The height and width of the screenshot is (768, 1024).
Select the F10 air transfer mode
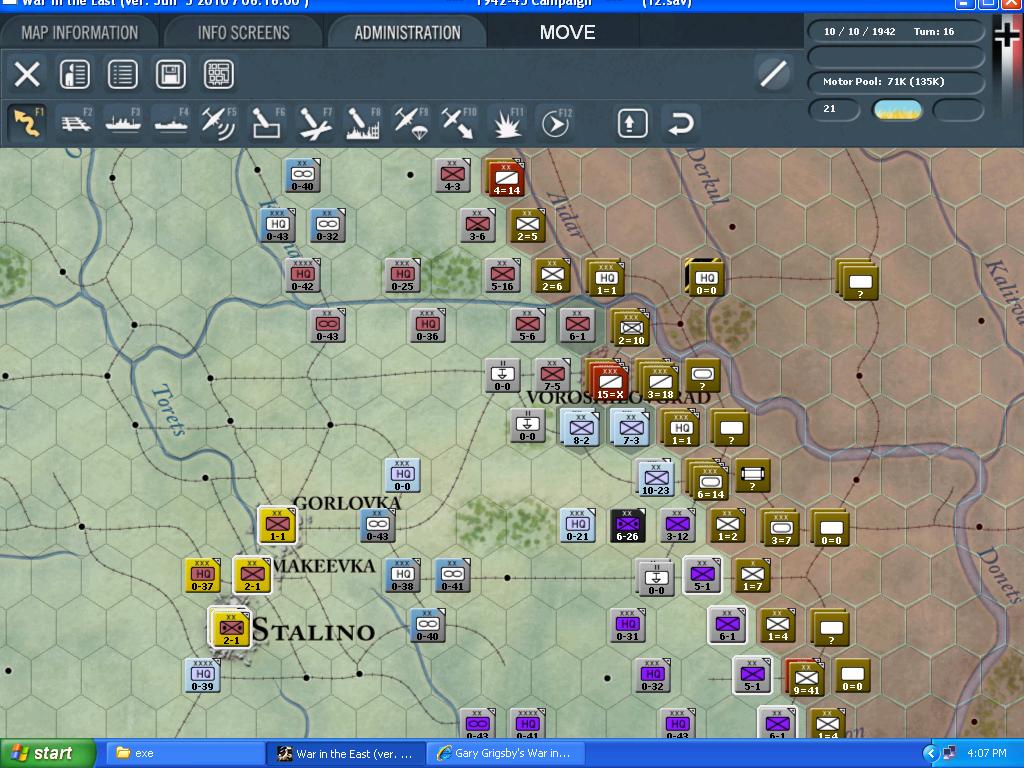pyautogui.click(x=458, y=122)
